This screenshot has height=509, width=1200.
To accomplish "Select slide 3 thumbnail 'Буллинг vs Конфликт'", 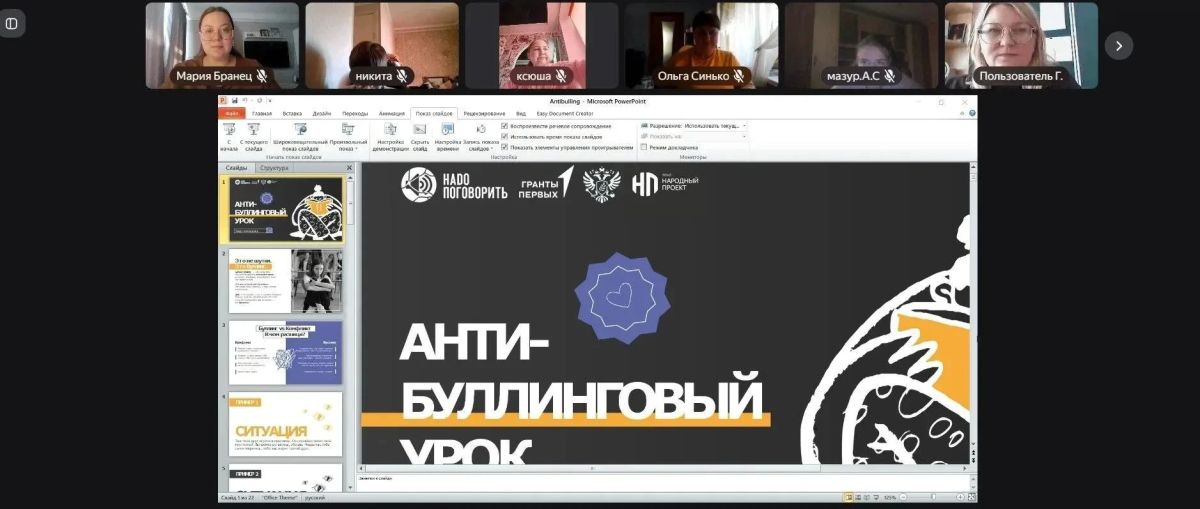I will pos(286,352).
